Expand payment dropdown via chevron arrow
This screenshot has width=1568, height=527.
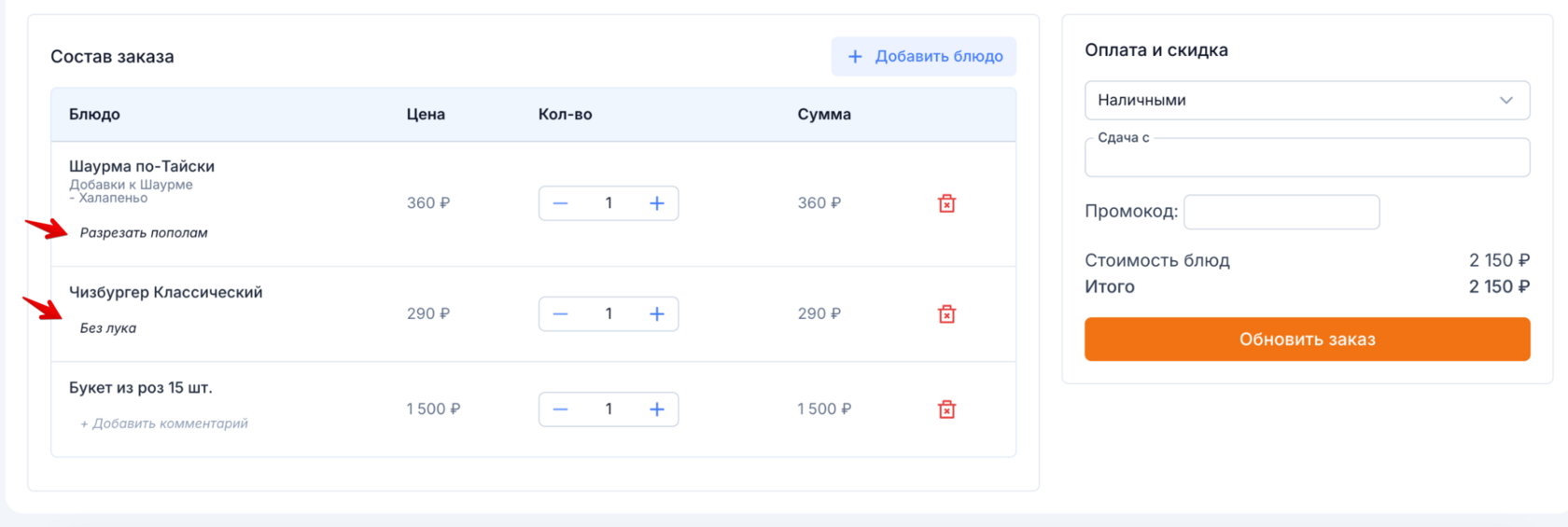[x=1505, y=100]
